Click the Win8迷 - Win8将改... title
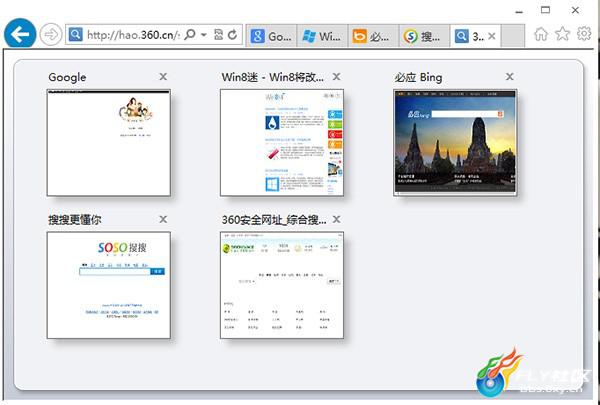Viewport: 600px width, 405px height. [272, 77]
